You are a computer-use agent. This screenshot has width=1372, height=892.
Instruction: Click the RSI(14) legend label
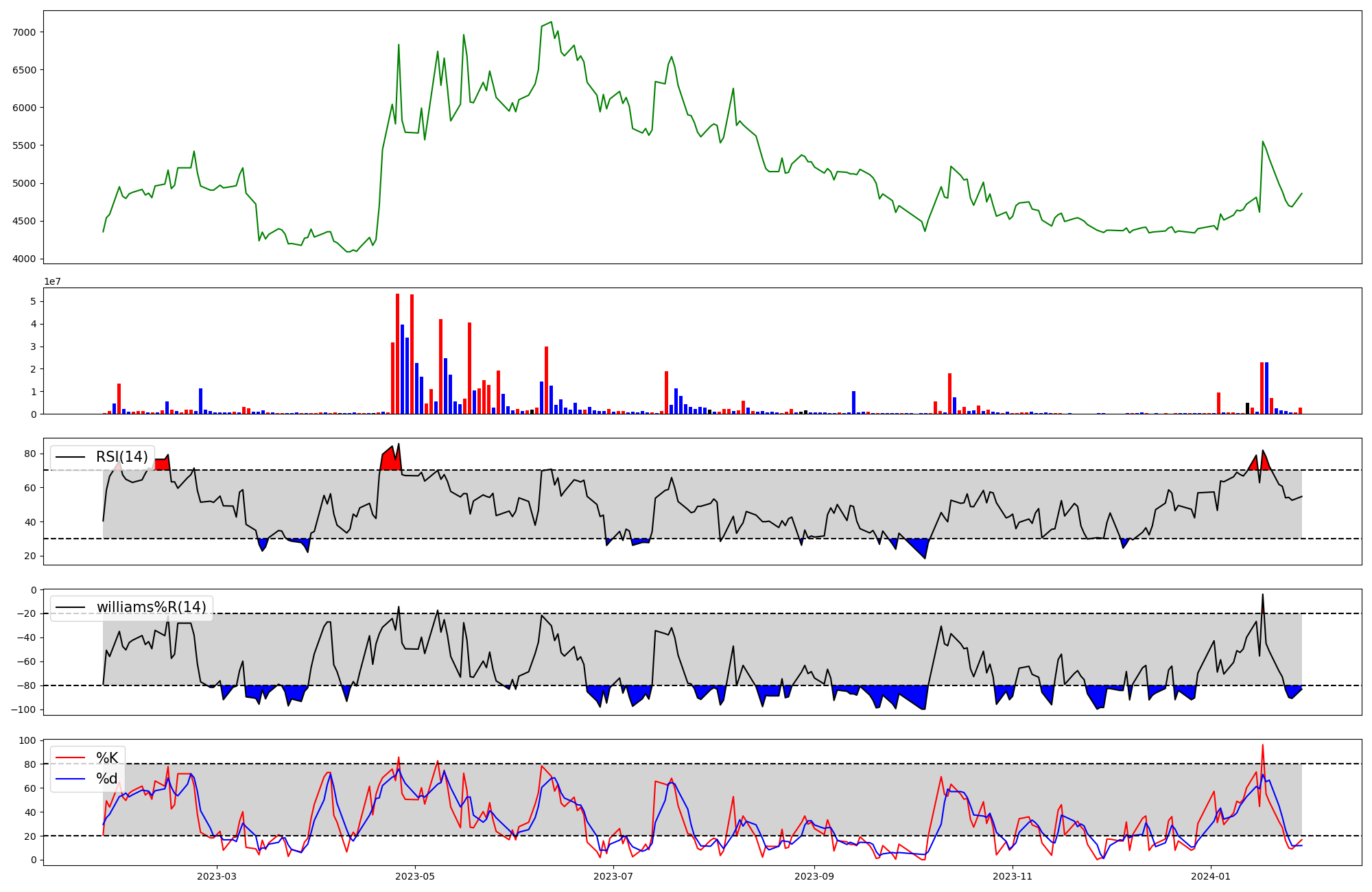coord(121,457)
